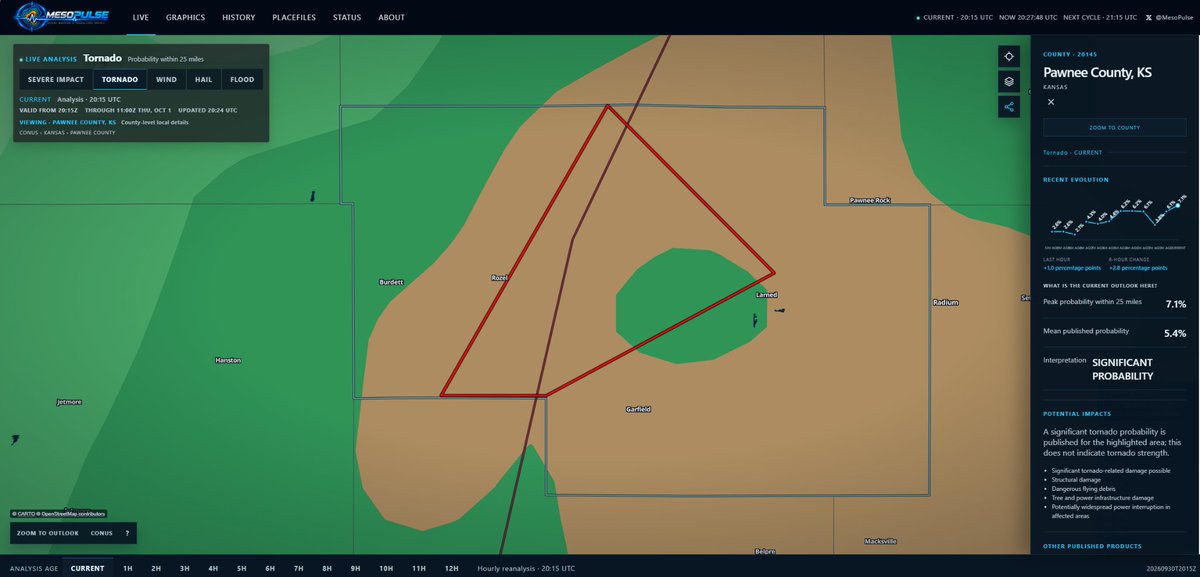This screenshot has height=577, width=1200.
Task: Close the Pawnee County panel with X
Action: [x=1051, y=102]
